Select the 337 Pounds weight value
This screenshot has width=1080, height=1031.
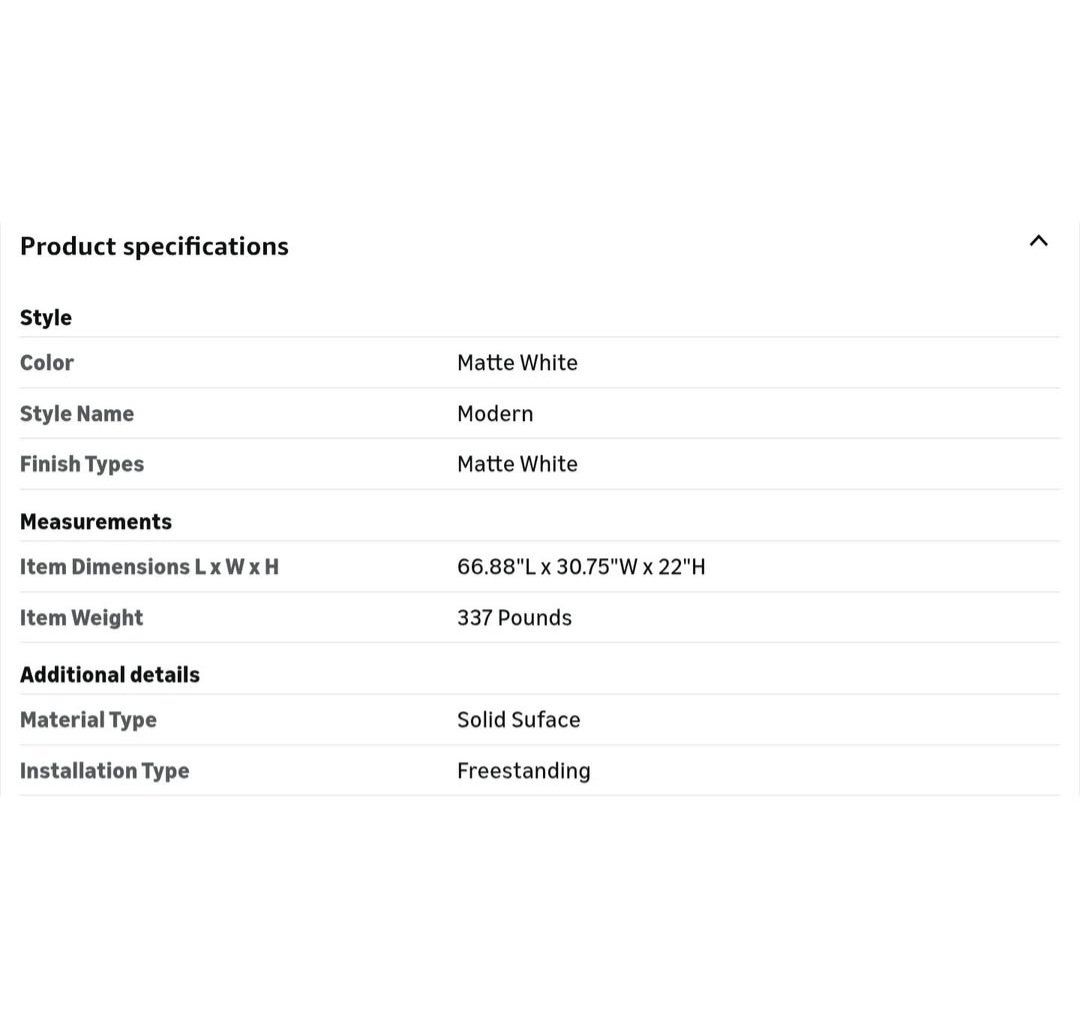tap(514, 618)
